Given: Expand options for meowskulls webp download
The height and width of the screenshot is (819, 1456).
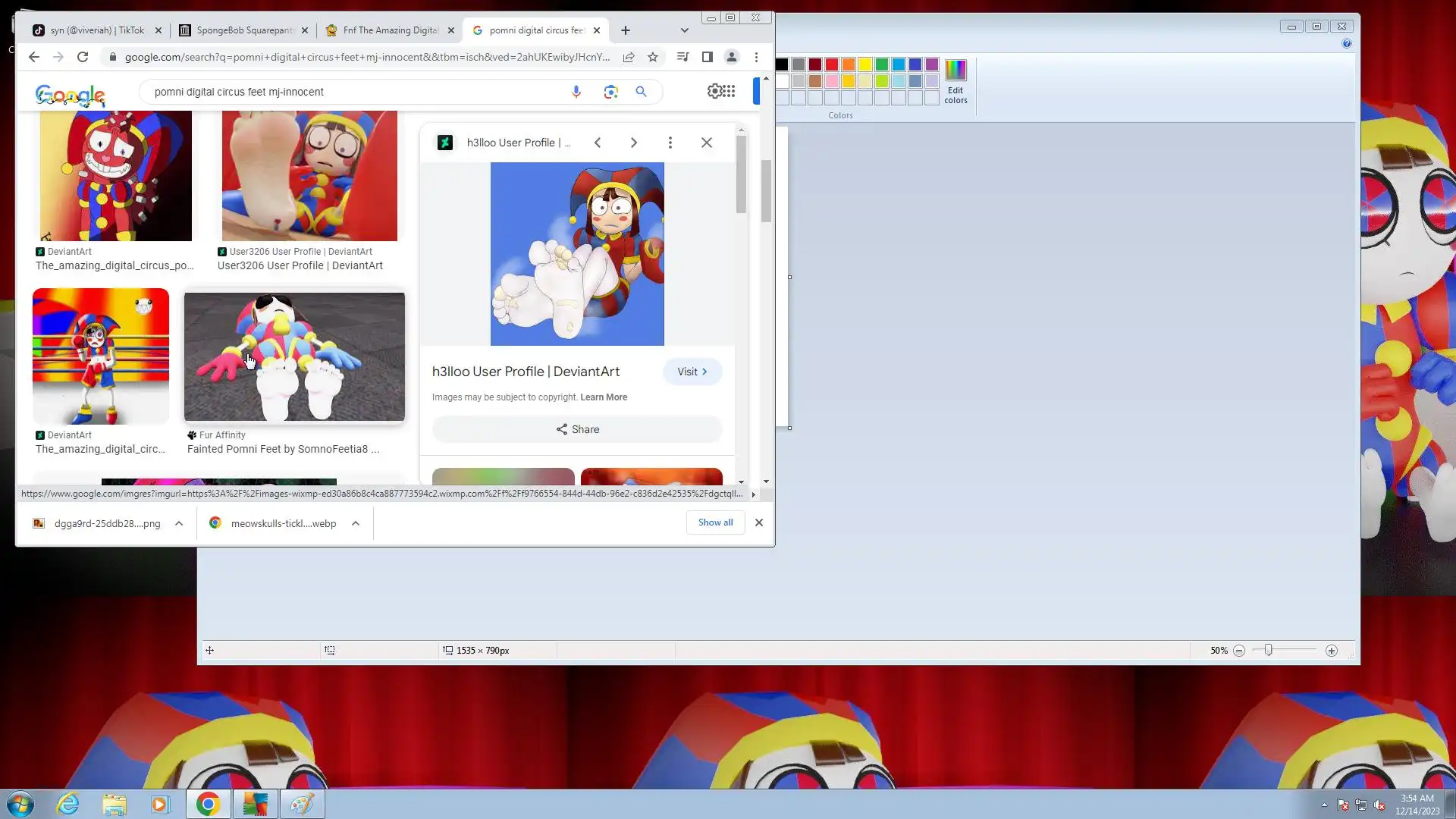Looking at the screenshot, I should (356, 523).
